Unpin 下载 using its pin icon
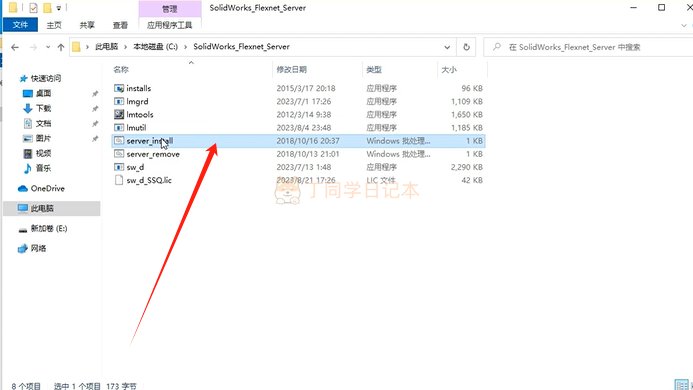The image size is (693, 390). 95,108
